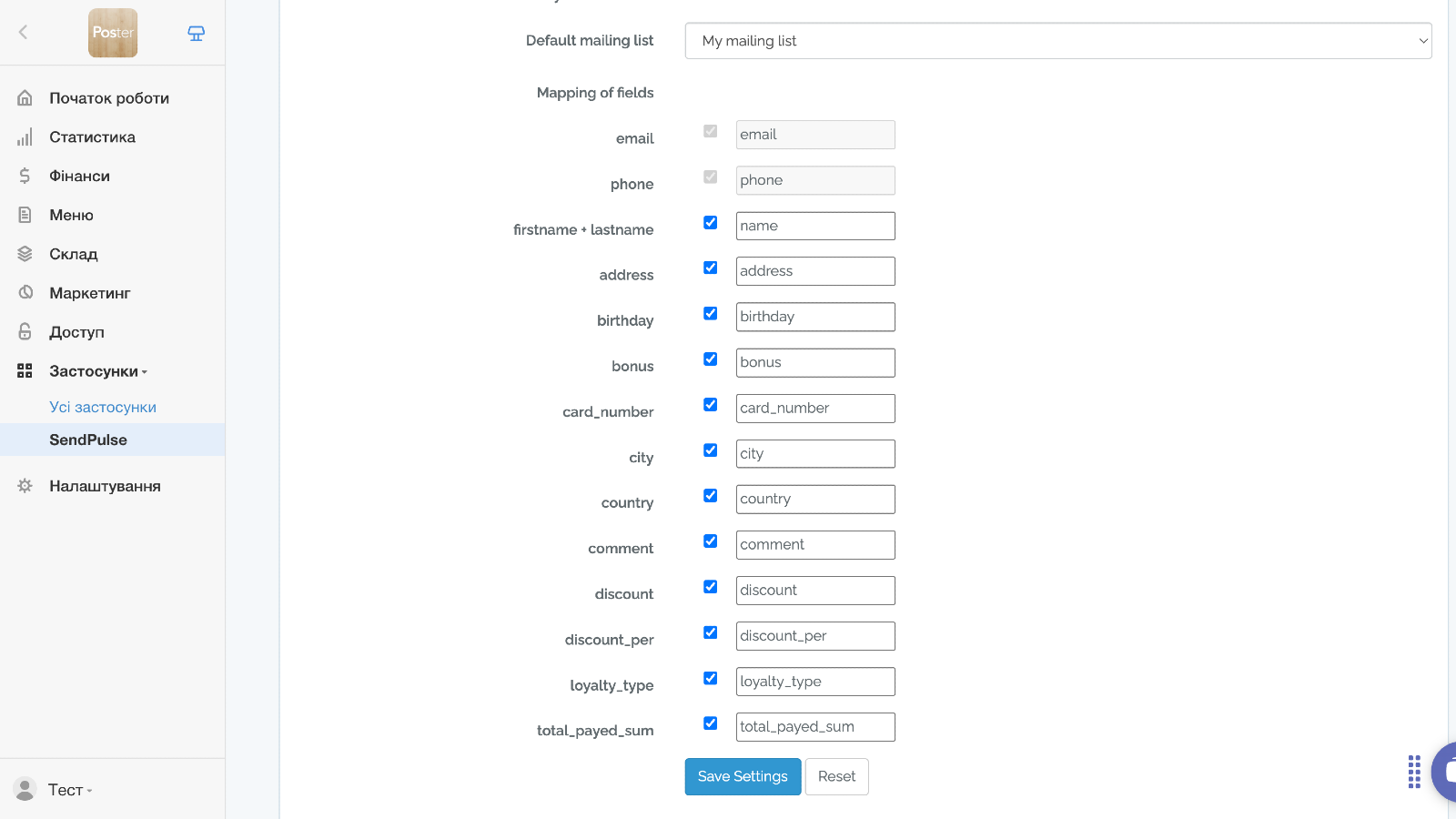Screen dimensions: 1456x819
Task: Toggle the card_number mapping checkbox
Action: pos(711,405)
